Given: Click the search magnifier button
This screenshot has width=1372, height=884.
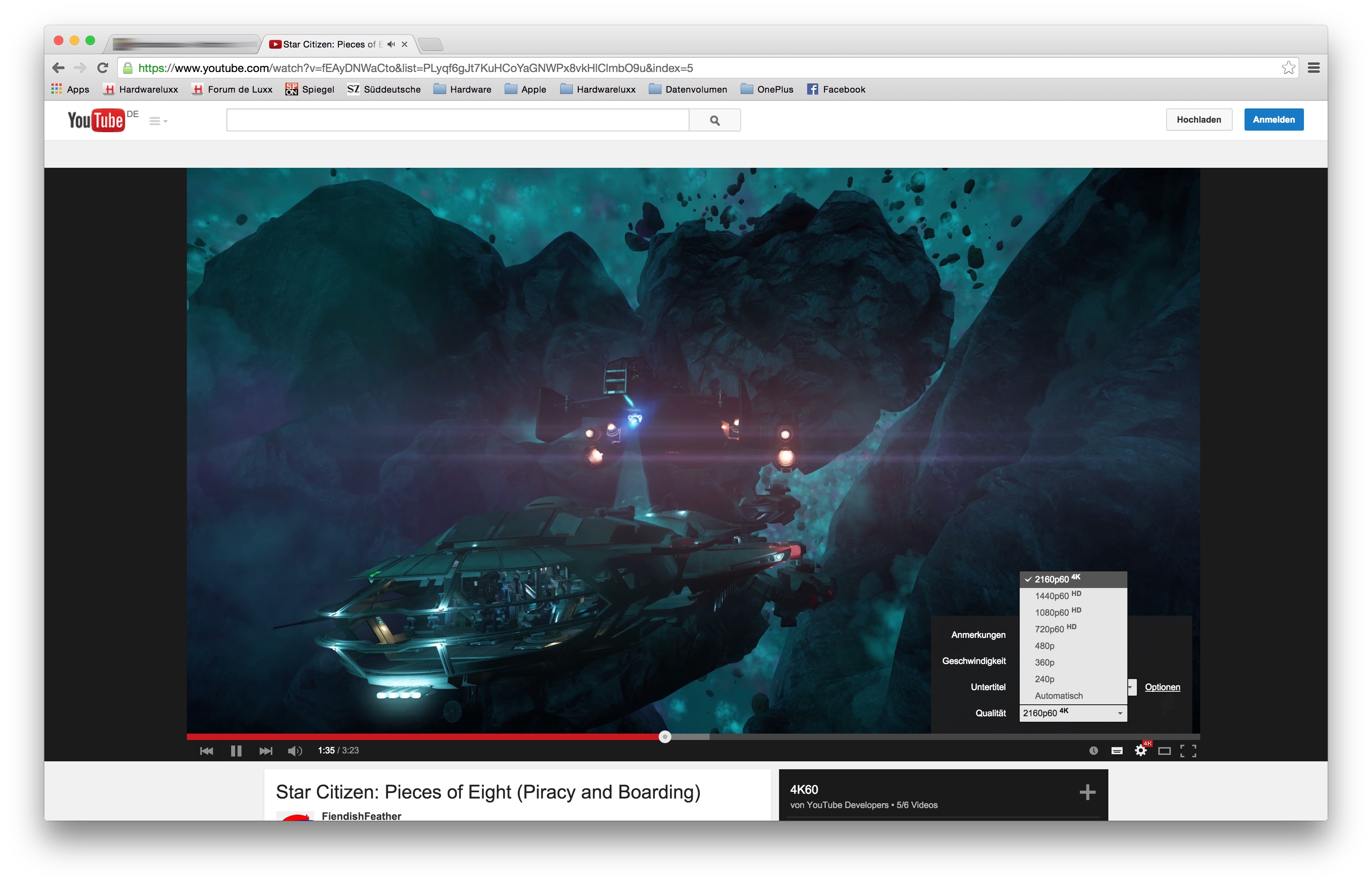Looking at the screenshot, I should tap(715, 120).
